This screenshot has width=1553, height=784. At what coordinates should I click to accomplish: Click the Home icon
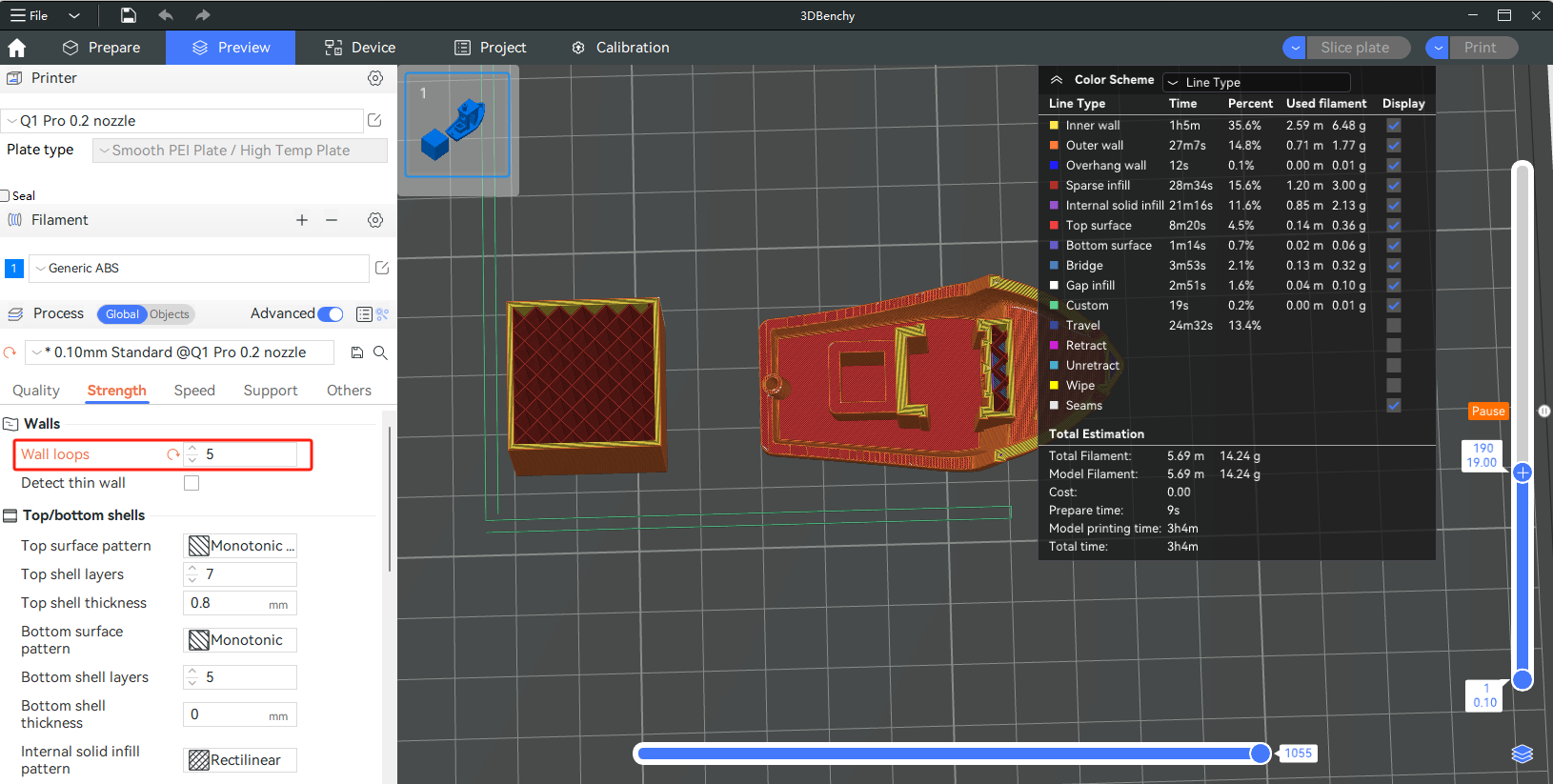pyautogui.click(x=16, y=48)
